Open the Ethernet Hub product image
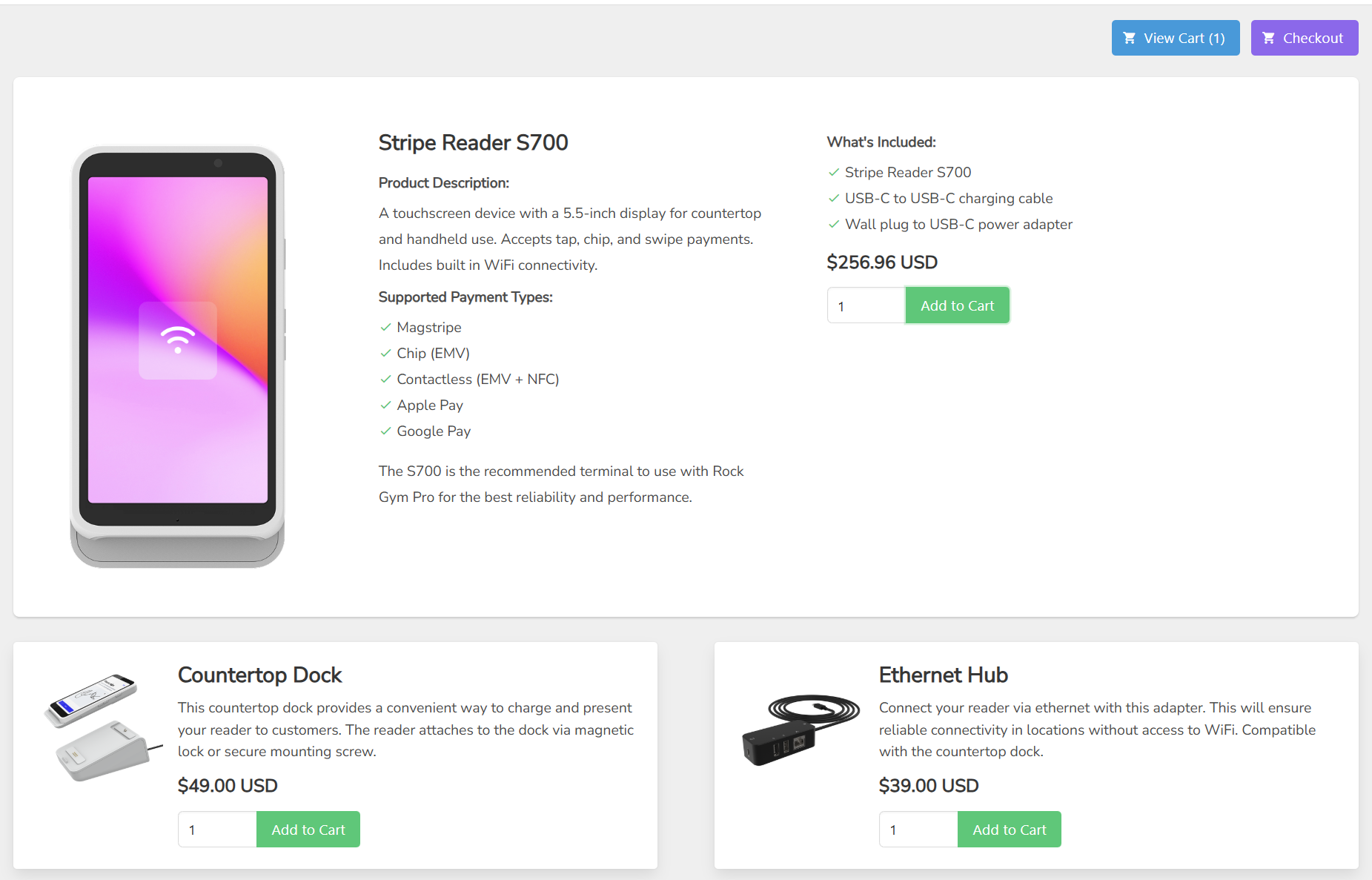Screen dimensions: 1372x880 (801, 730)
